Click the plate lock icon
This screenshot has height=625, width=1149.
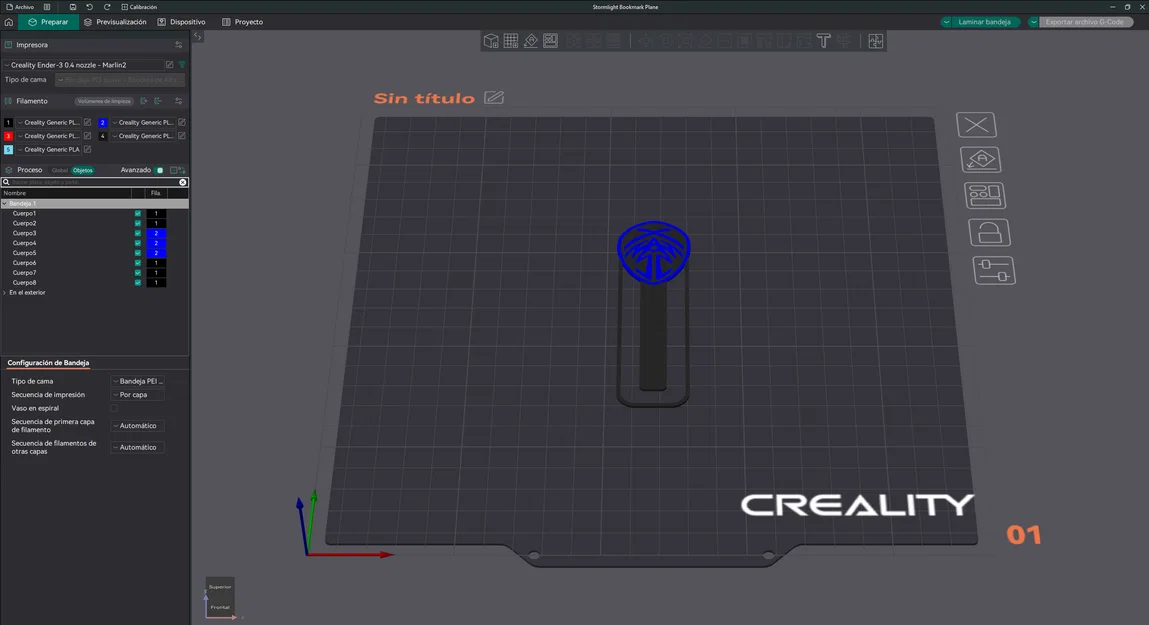point(989,233)
